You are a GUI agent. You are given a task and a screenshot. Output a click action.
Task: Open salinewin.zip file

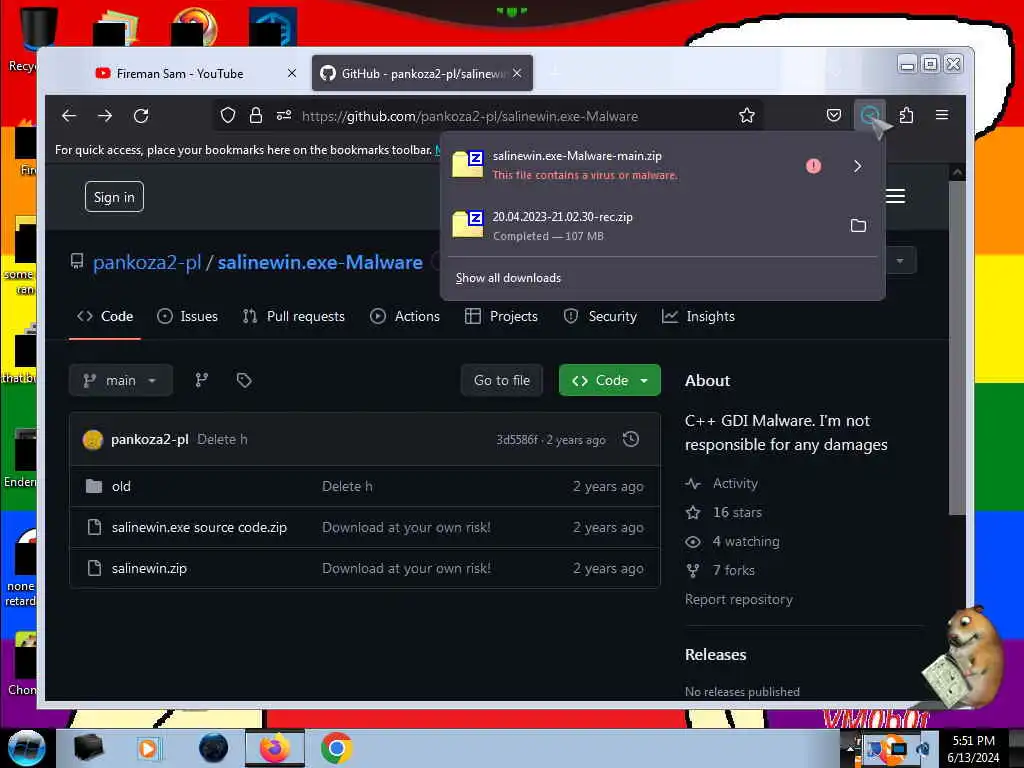pyautogui.click(x=149, y=569)
